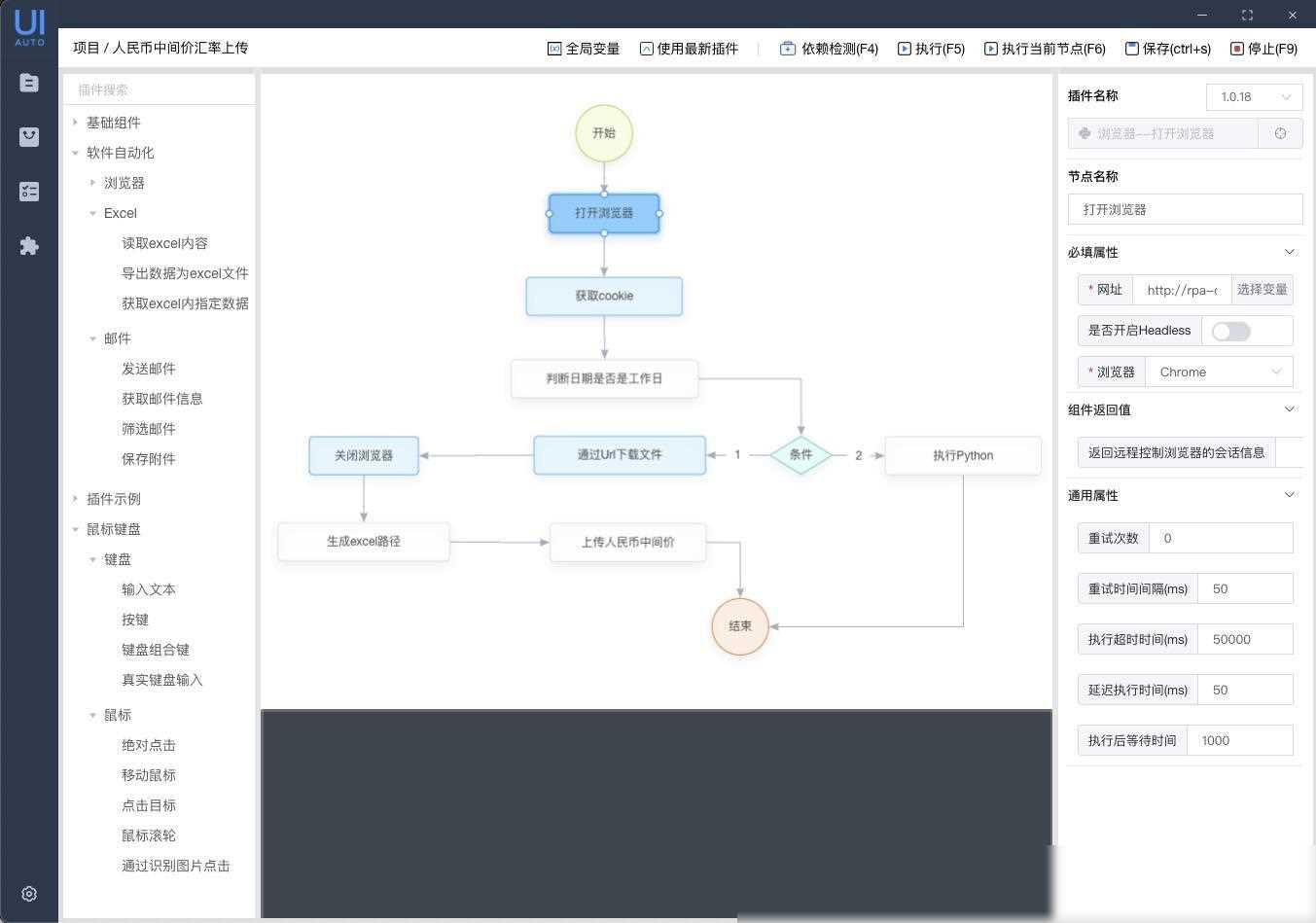1316x923 pixels.
Task: Expand the 浏览器 tree node
Action: (x=92, y=183)
